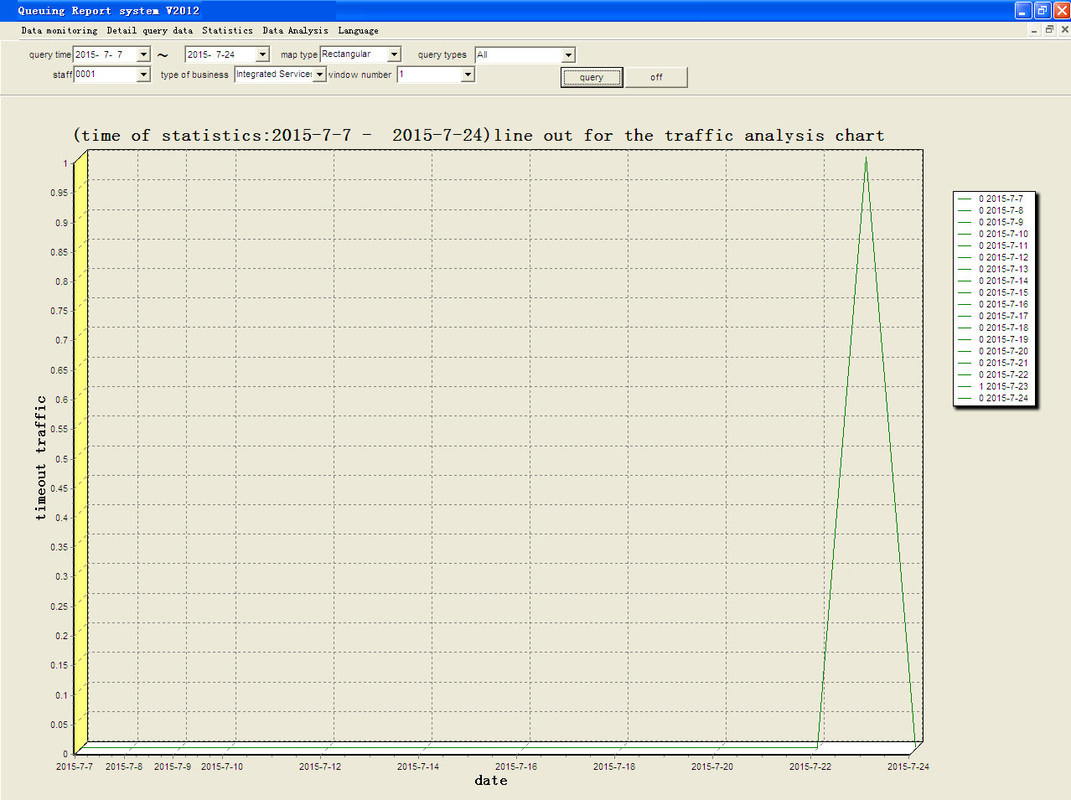Image resolution: width=1071 pixels, height=800 pixels.
Task: Expand the query start date dropdown
Action: (143, 55)
